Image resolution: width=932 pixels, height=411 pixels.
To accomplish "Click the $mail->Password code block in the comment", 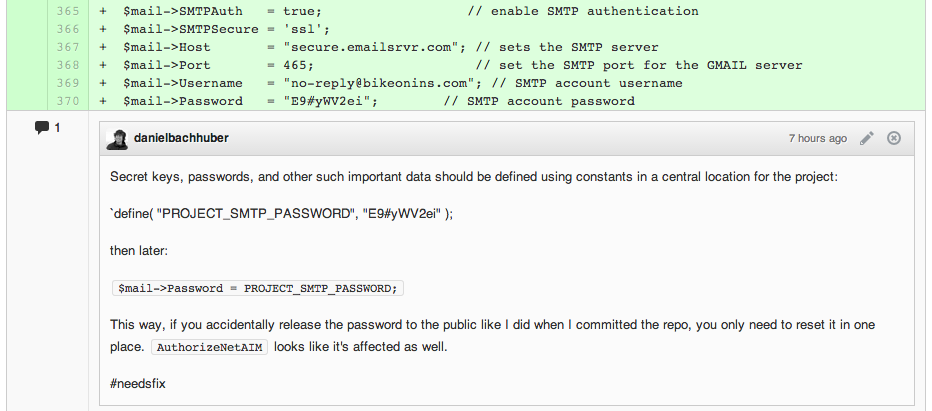I will pos(258,288).
